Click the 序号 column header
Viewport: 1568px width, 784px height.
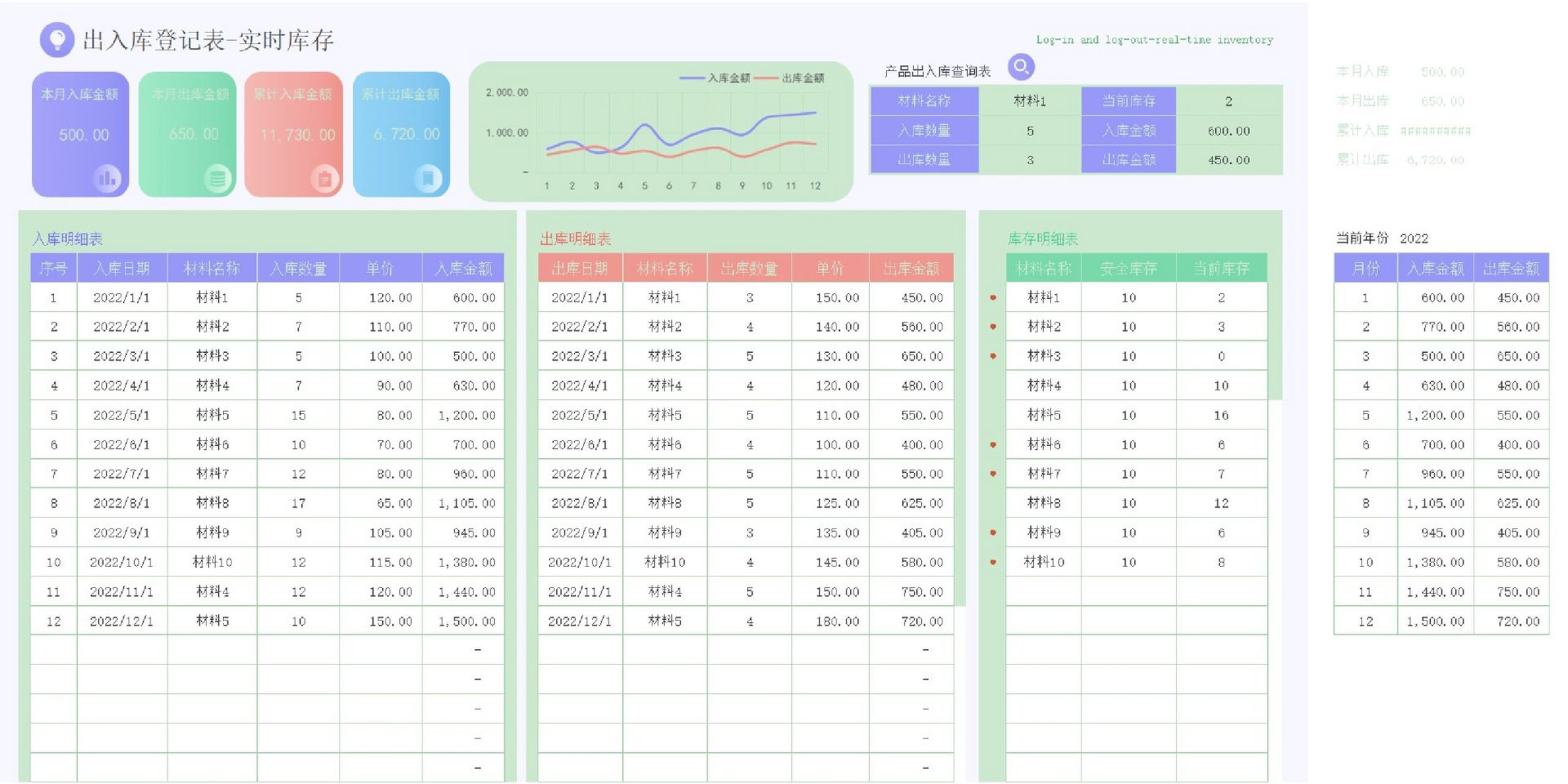pyautogui.click(x=53, y=268)
